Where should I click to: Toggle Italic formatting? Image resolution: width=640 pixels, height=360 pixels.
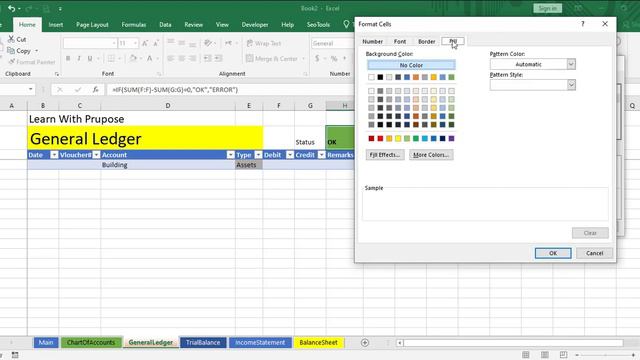coord(79,58)
